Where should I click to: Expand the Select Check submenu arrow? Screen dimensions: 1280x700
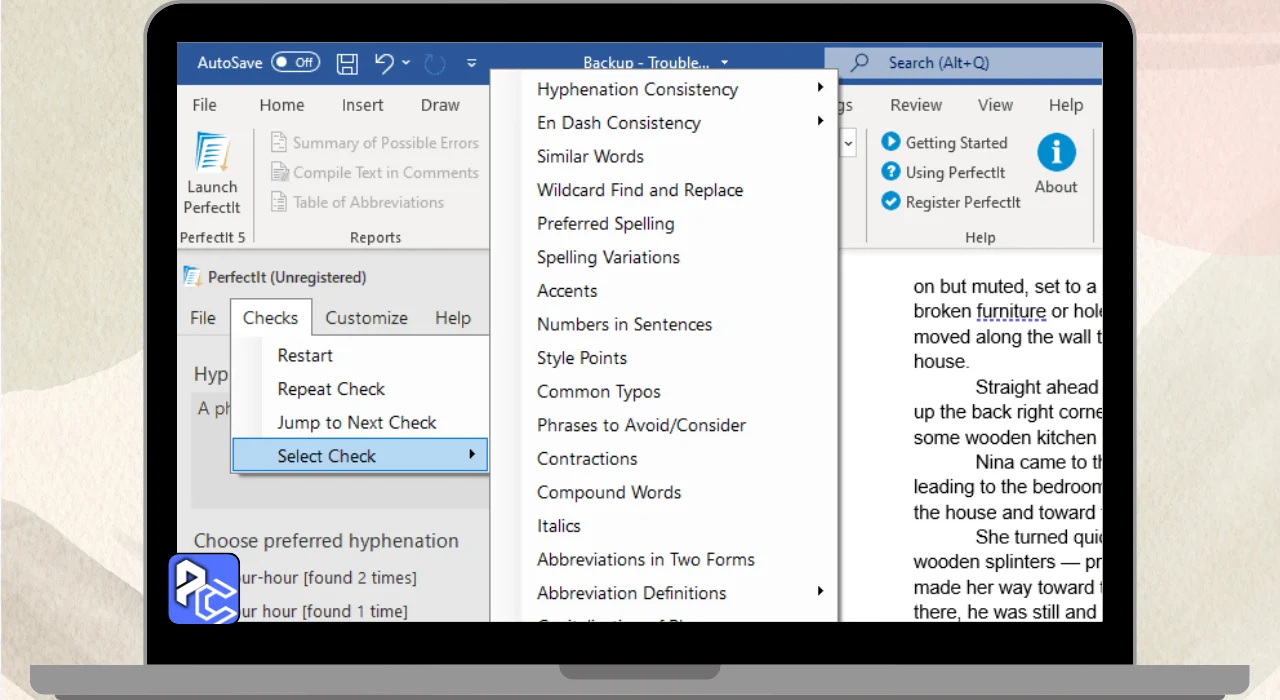pyautogui.click(x=472, y=456)
